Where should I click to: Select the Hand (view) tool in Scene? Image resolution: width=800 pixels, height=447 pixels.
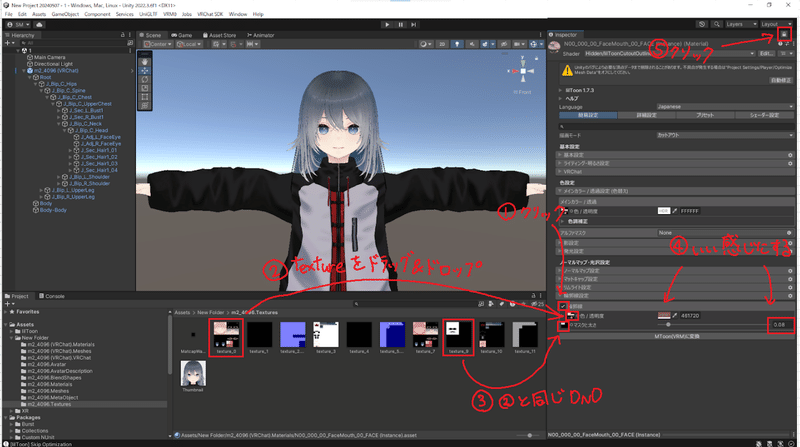[145, 62]
